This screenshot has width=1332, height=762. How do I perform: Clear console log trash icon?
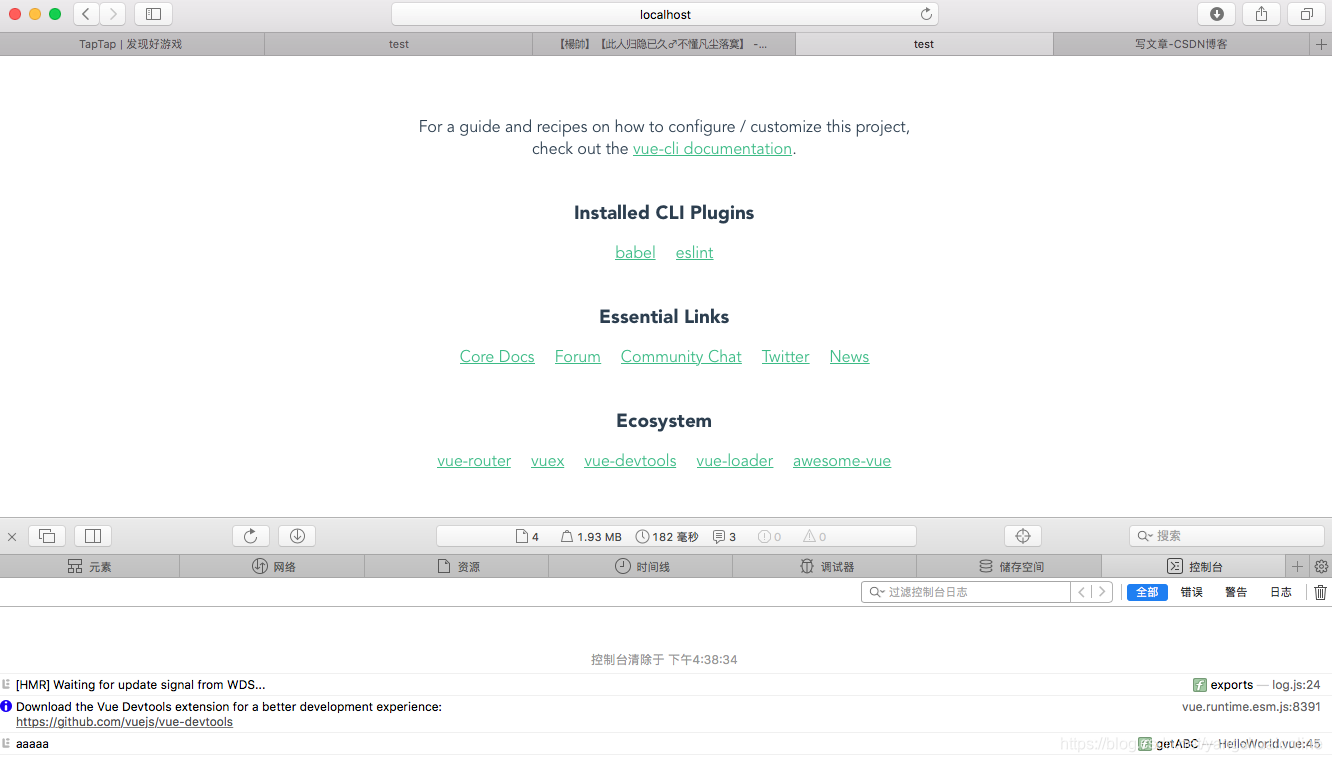[1320, 592]
